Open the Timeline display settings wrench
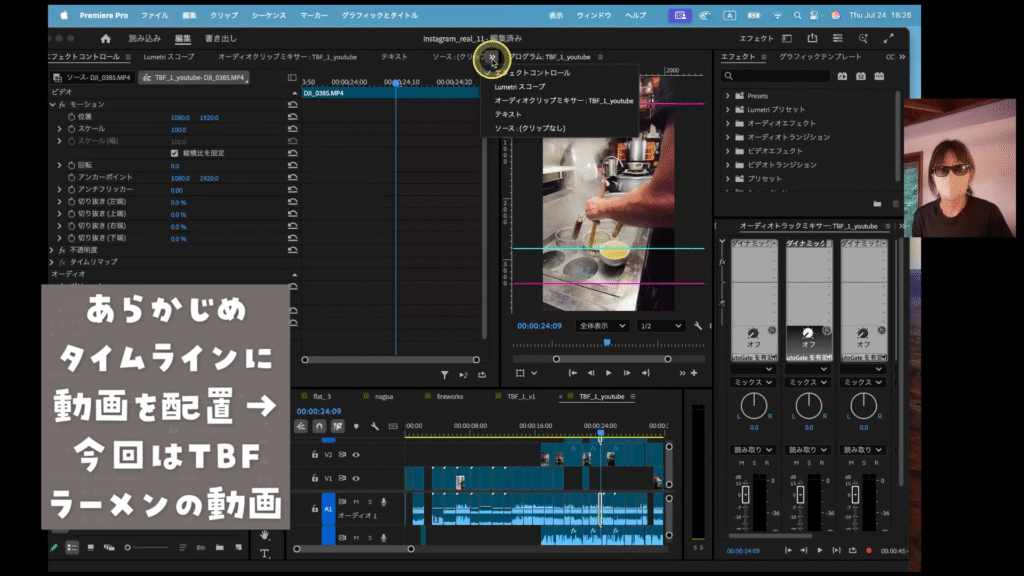 click(x=374, y=426)
